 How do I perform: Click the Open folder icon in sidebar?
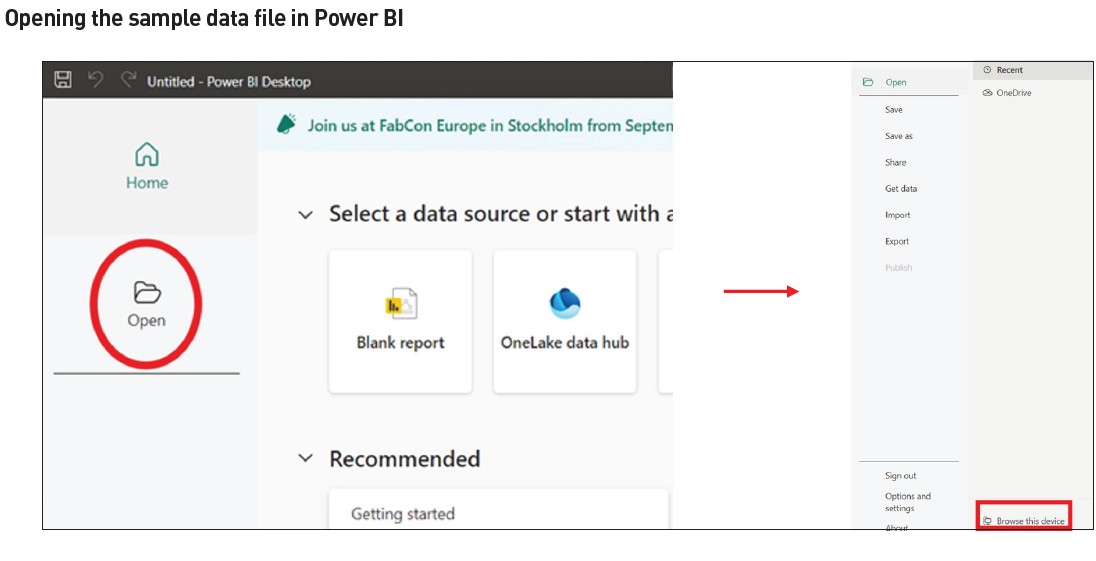pos(147,292)
